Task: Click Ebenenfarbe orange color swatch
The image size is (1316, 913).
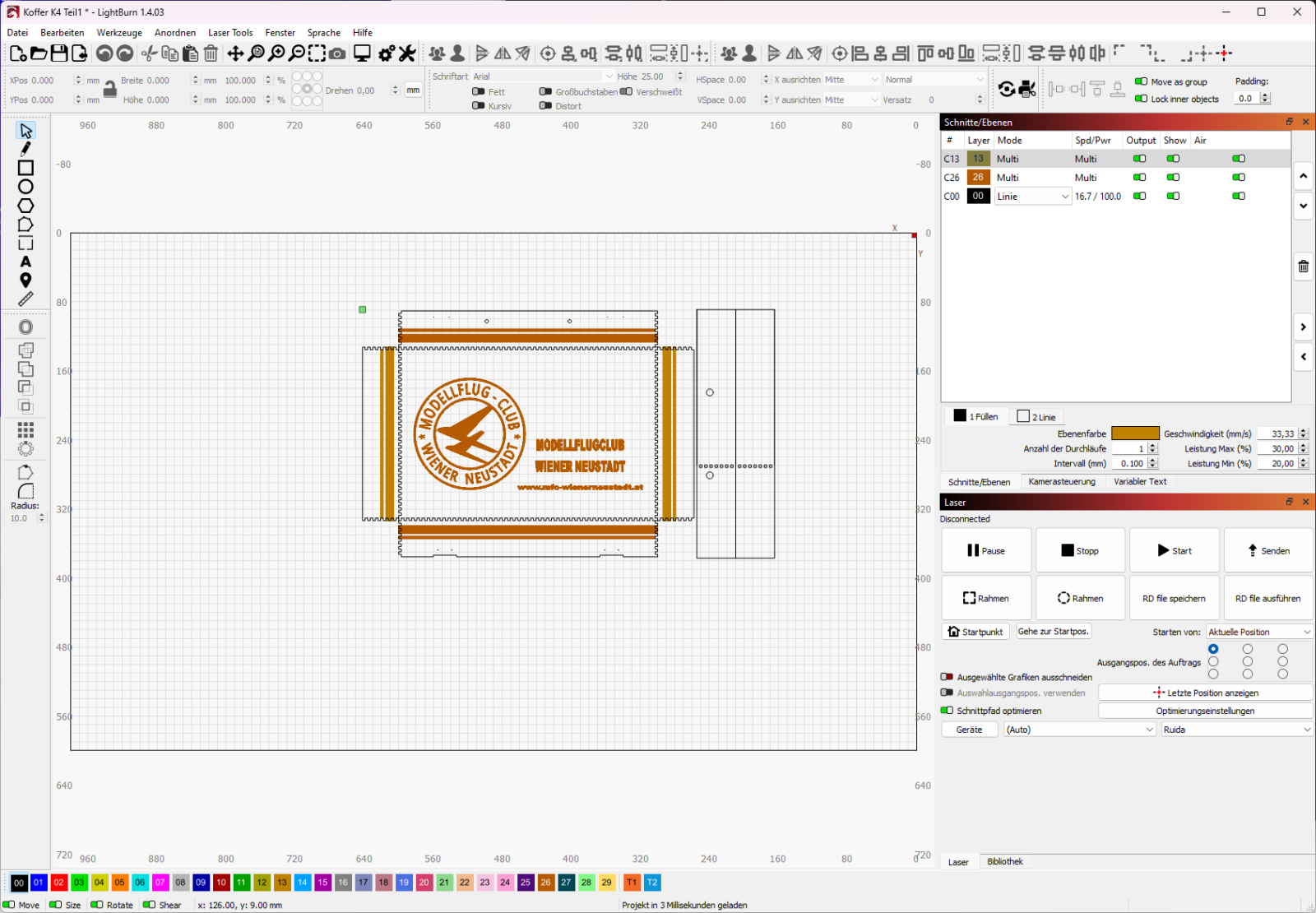Action: point(1135,433)
